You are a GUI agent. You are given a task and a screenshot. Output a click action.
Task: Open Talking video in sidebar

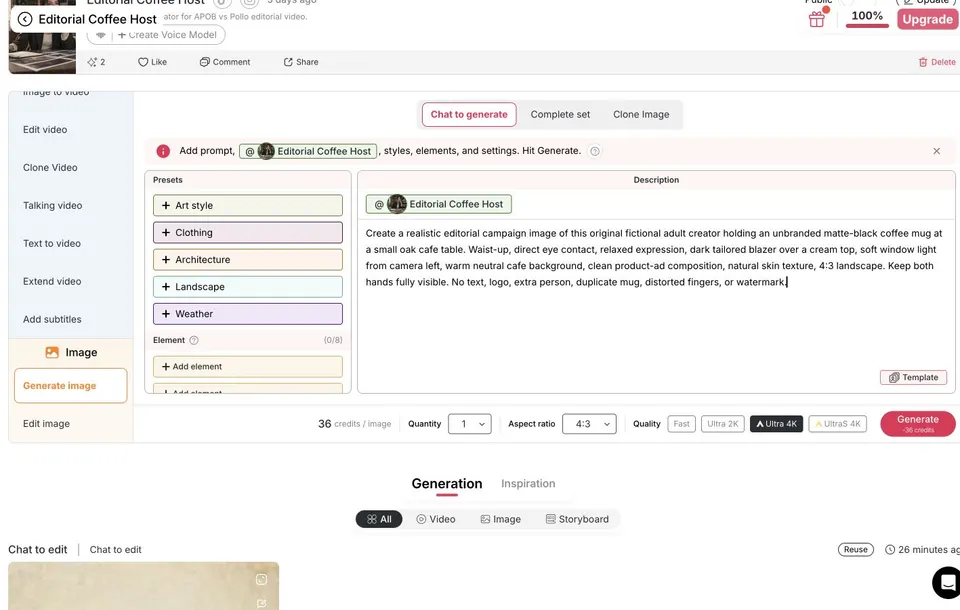[x=53, y=206]
